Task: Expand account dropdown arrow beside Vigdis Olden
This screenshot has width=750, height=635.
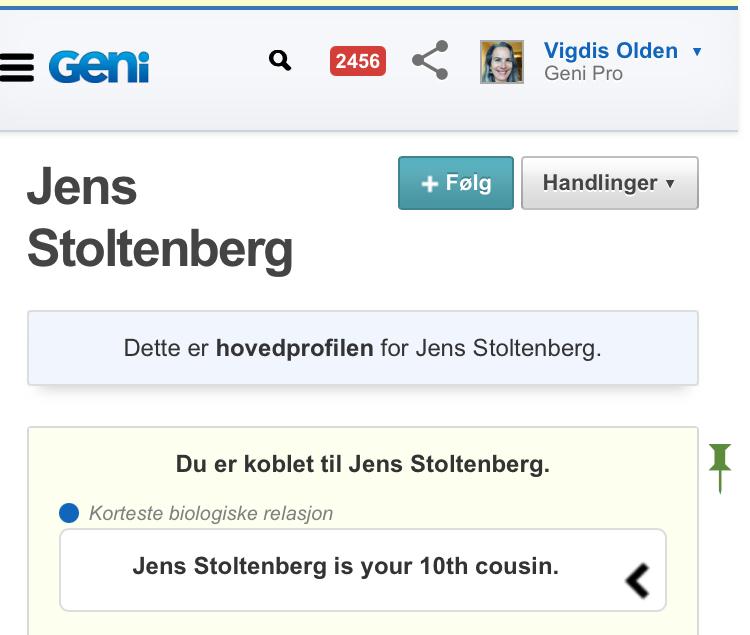Action: (697, 52)
